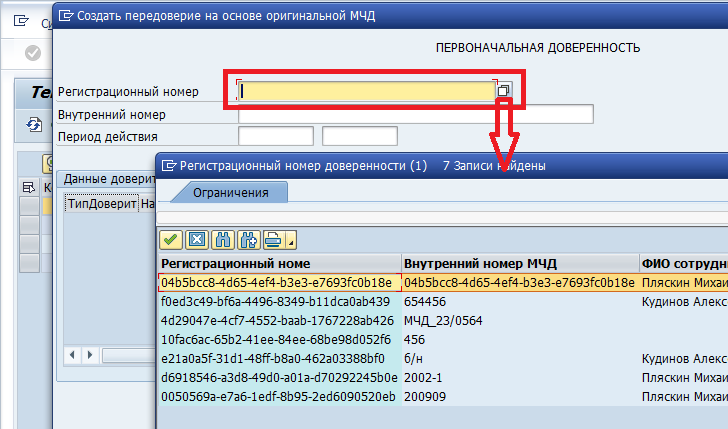Click the select-all rows icon in background table
This screenshot has width=728, height=429.
28,187
